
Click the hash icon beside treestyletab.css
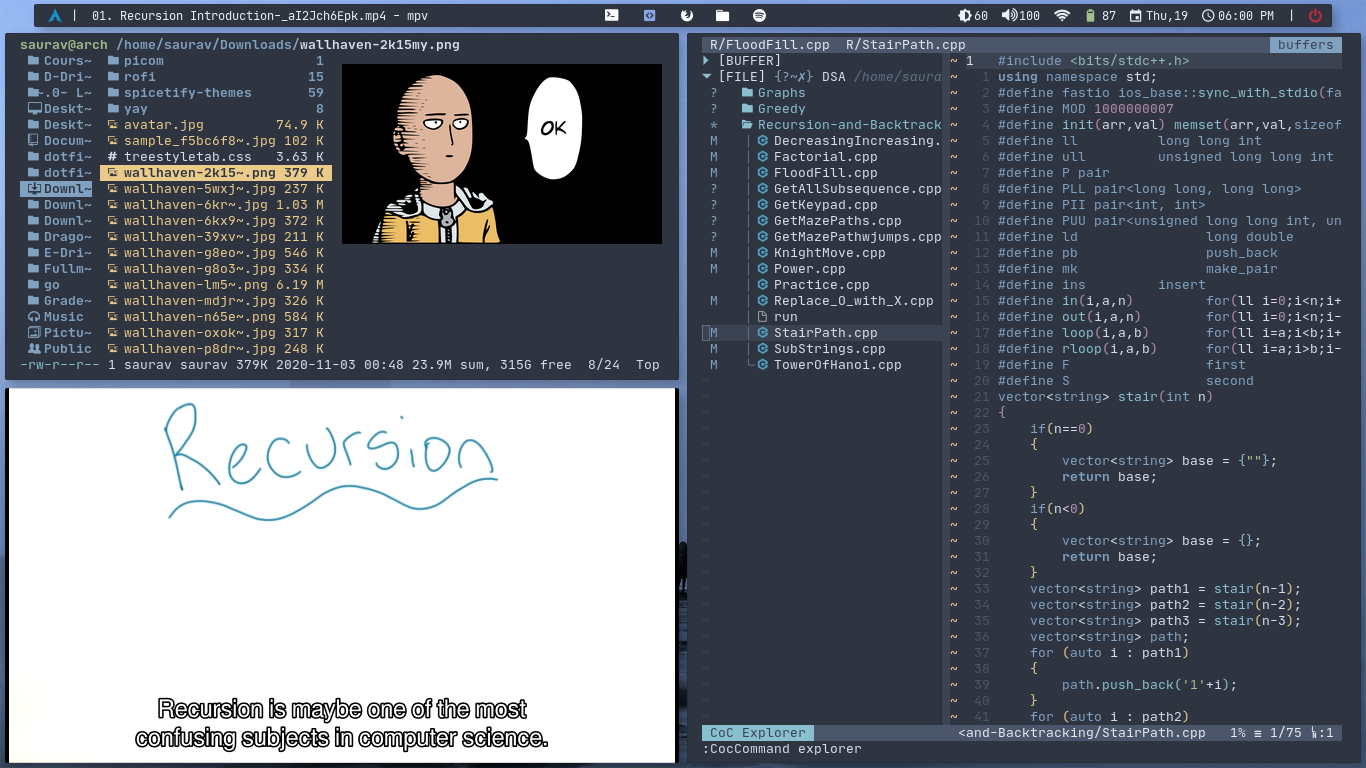(113, 157)
